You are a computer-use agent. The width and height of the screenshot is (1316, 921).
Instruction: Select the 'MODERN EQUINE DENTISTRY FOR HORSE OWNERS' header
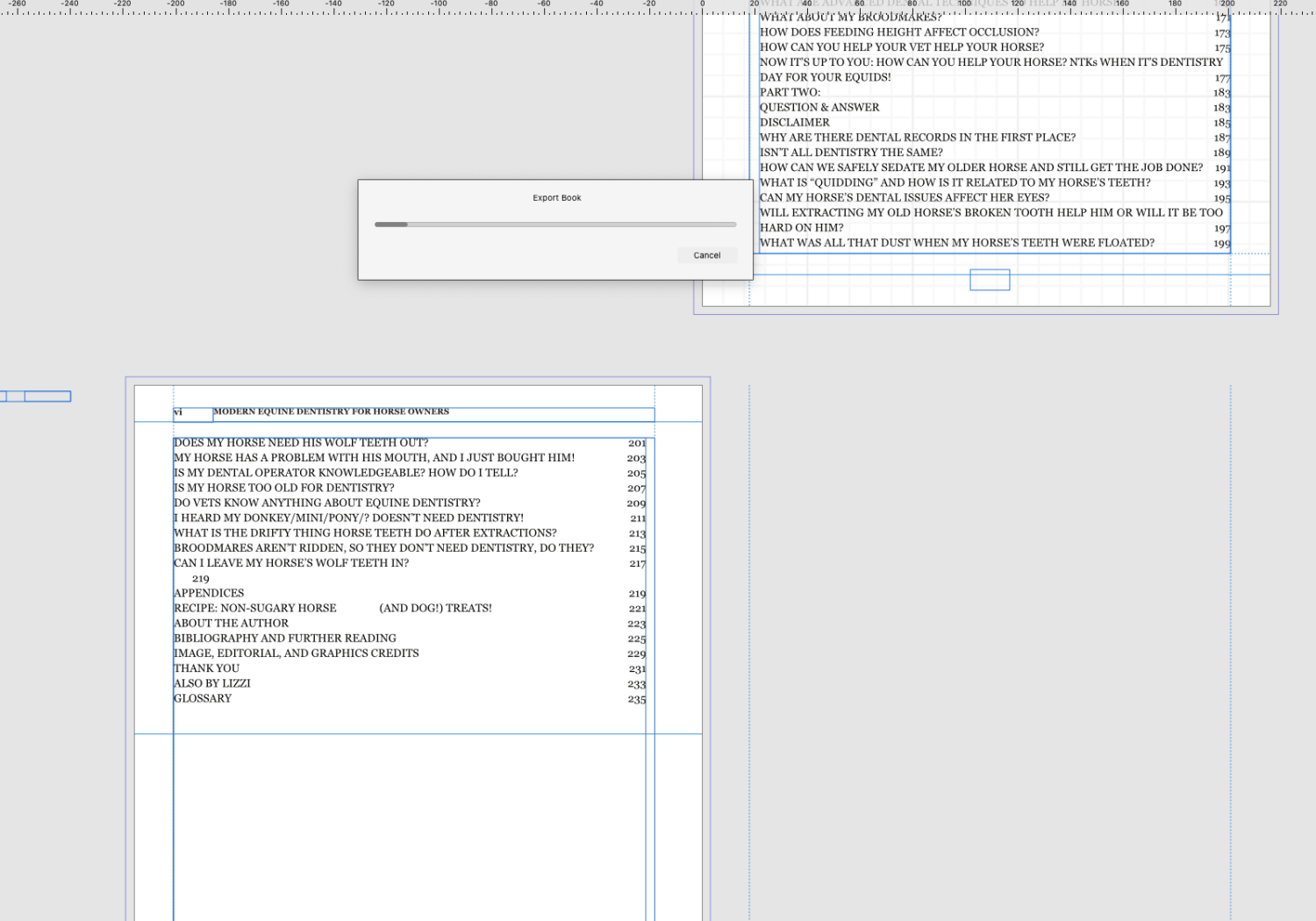[x=332, y=411]
